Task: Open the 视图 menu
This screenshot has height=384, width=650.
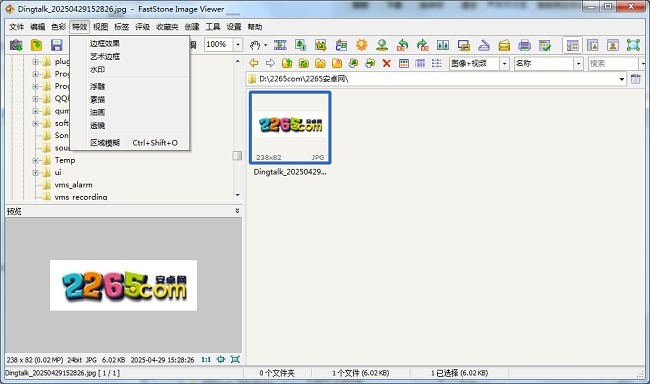Action: tap(100, 27)
